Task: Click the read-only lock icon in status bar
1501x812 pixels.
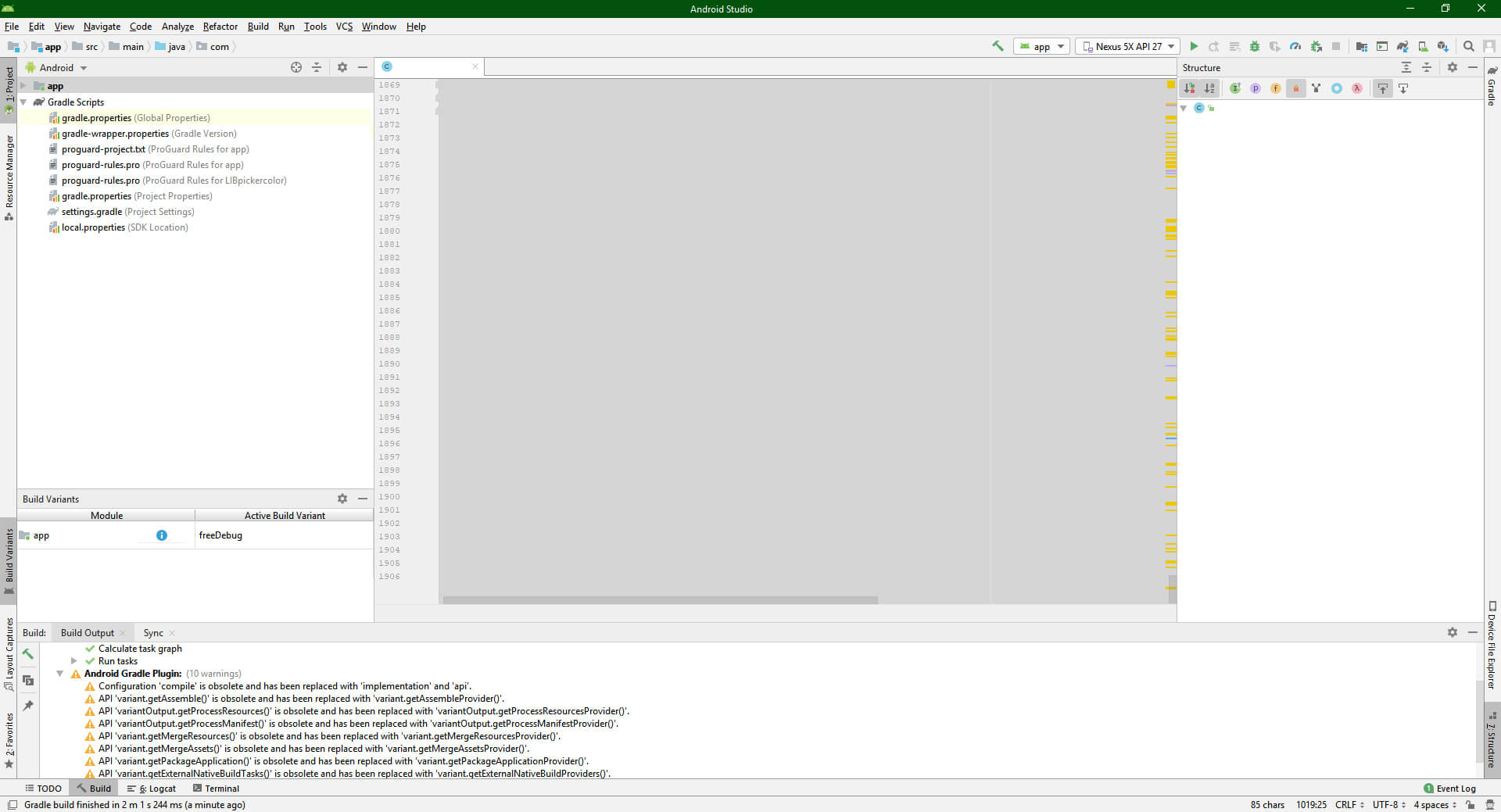Action: (x=1471, y=804)
